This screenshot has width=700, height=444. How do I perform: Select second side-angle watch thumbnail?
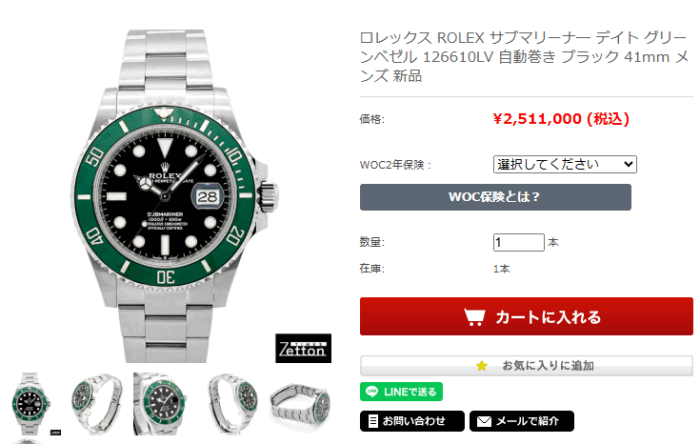96,404
